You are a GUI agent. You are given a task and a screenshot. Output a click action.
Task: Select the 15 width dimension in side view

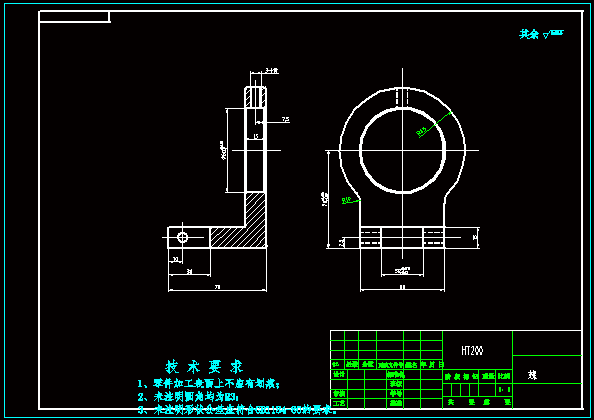point(256,136)
